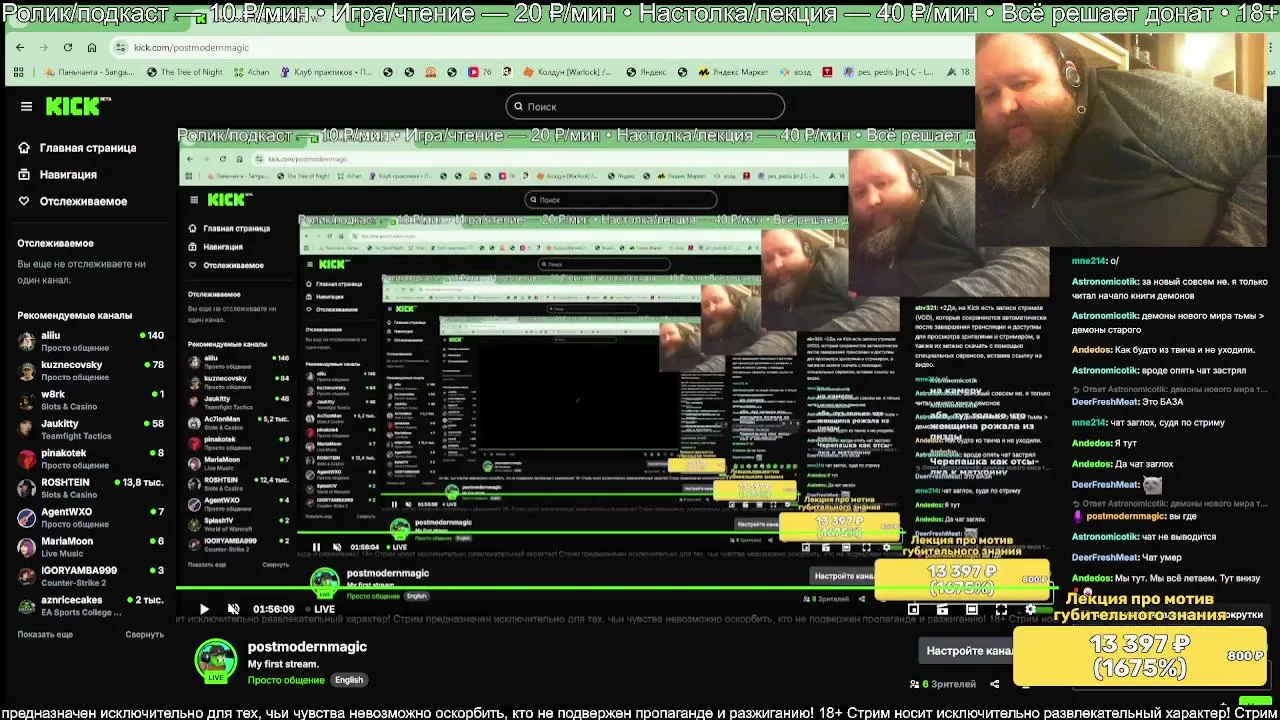Reload the Kick page

pos(67,47)
